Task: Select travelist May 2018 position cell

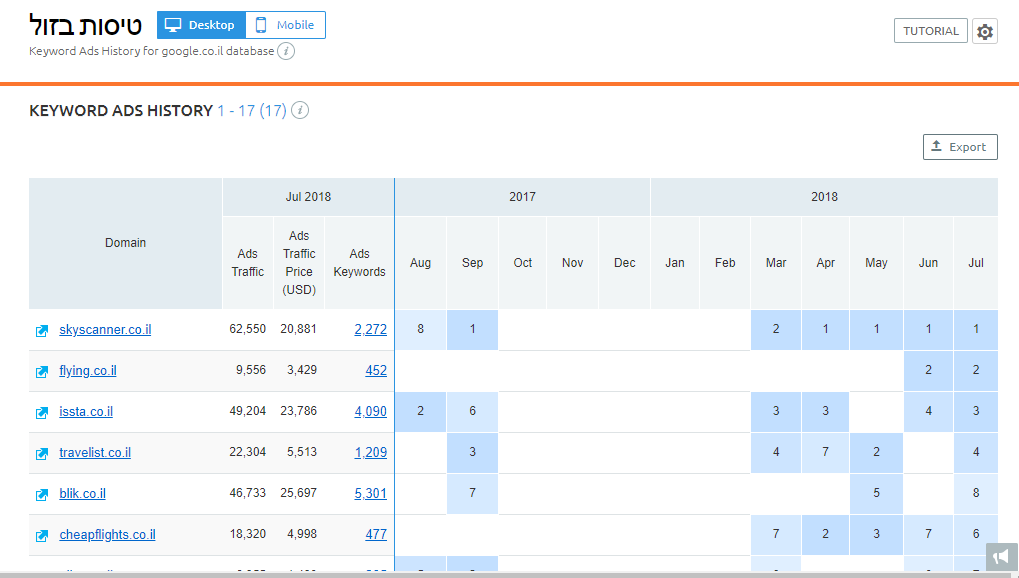Action: (876, 453)
